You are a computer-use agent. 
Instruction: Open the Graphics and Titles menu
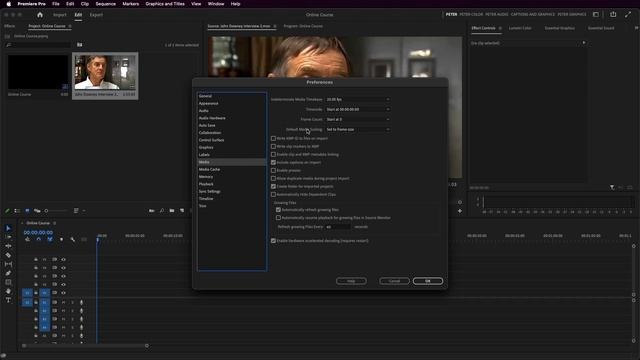[165, 4]
